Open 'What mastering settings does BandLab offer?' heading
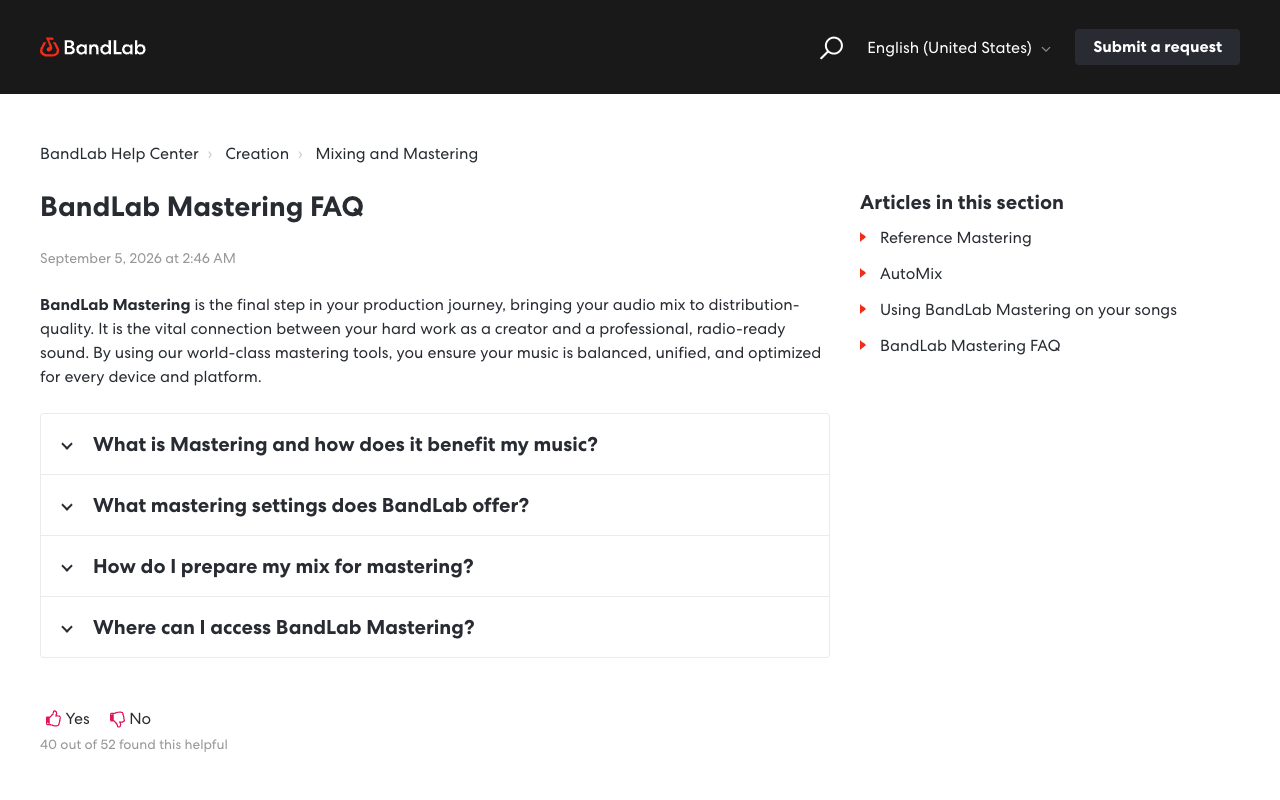Image resolution: width=1280 pixels, height=800 pixels. [311, 505]
